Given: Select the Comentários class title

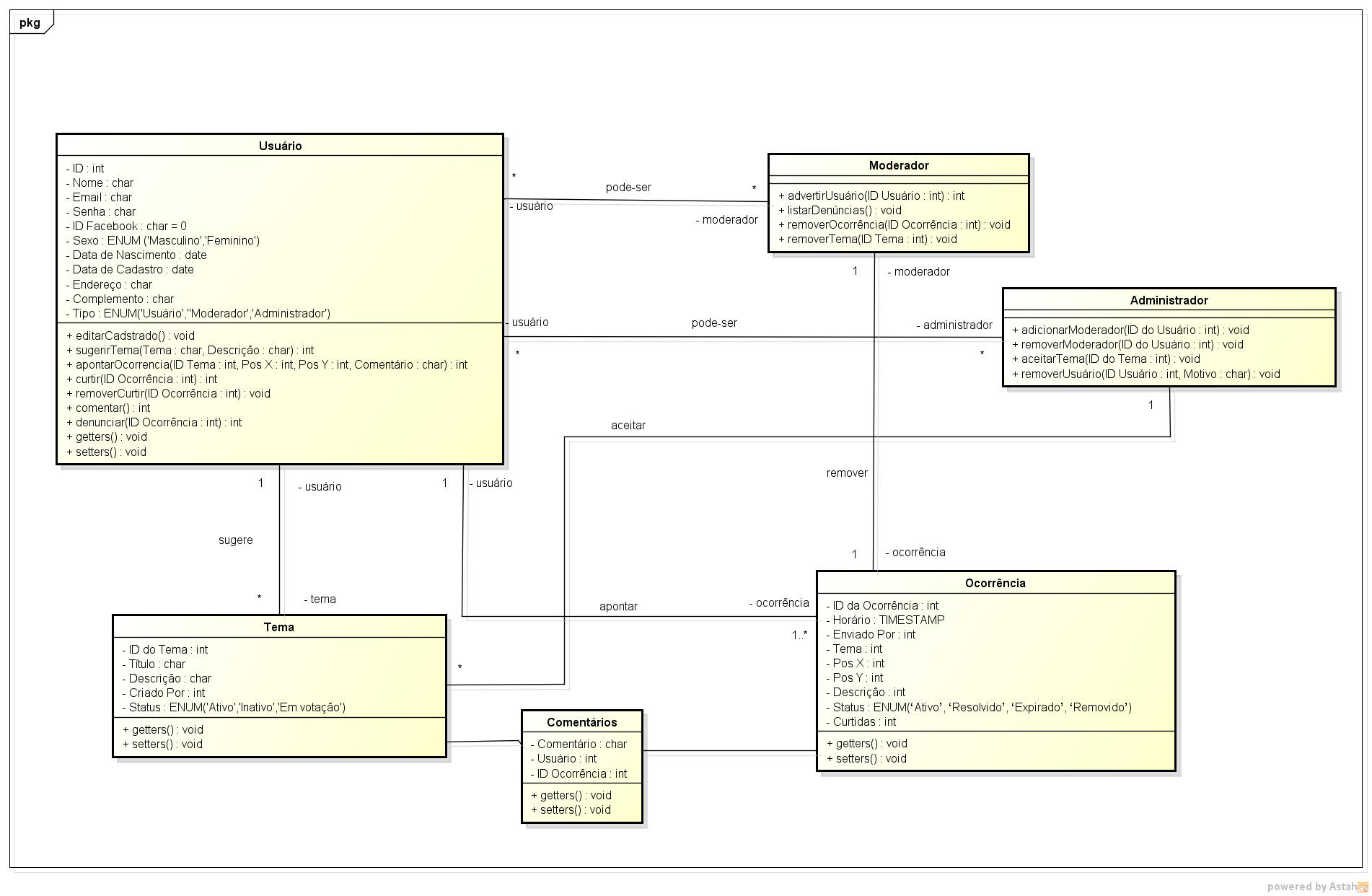Looking at the screenshot, I should click(581, 722).
